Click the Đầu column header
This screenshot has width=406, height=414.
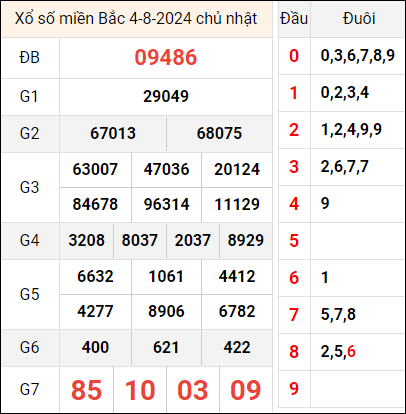[294, 19]
